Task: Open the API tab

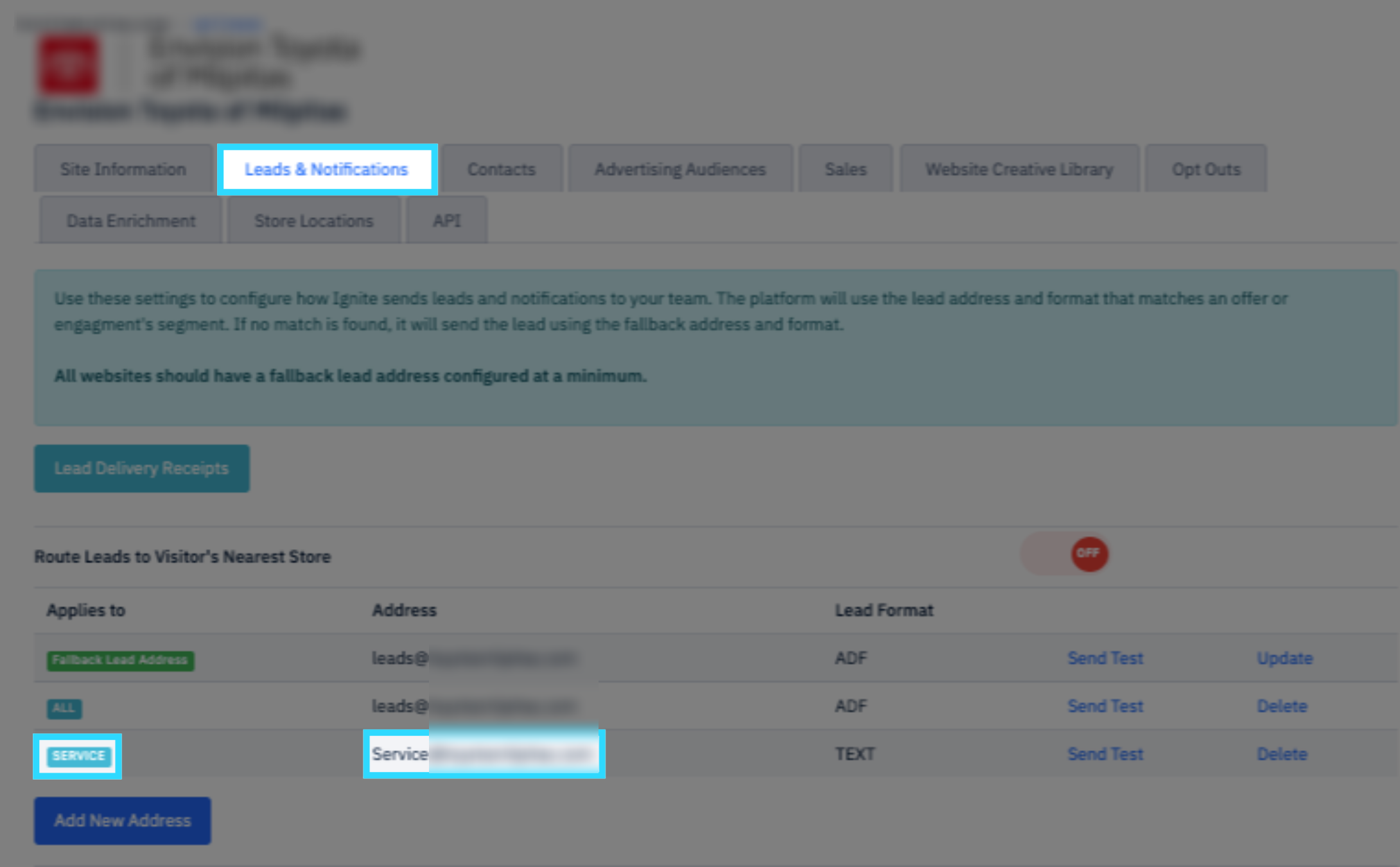Action: pyautogui.click(x=447, y=221)
